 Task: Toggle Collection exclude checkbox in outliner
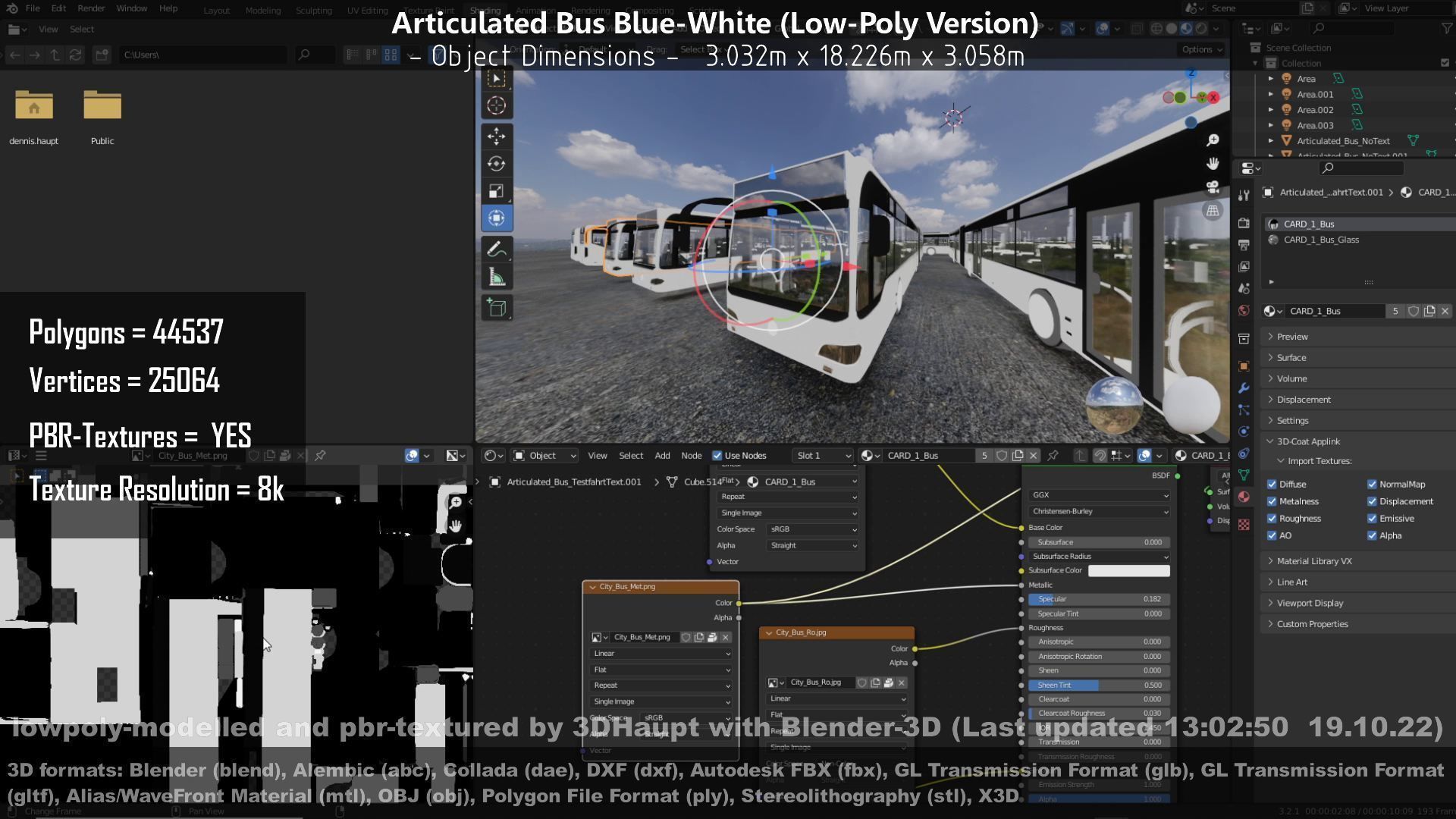[x=1445, y=63]
